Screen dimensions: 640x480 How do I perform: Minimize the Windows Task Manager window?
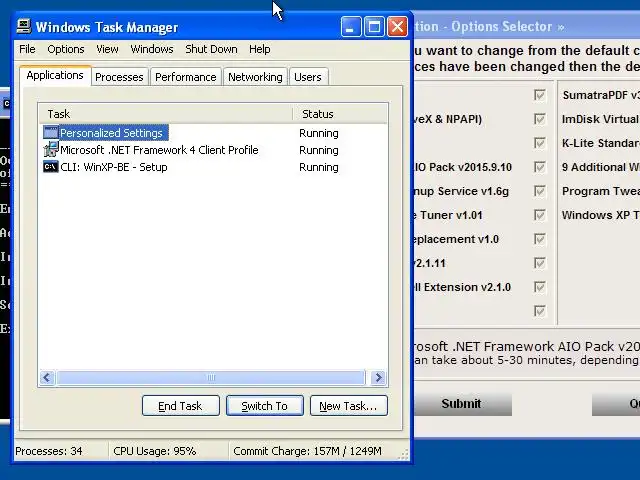tap(351, 27)
